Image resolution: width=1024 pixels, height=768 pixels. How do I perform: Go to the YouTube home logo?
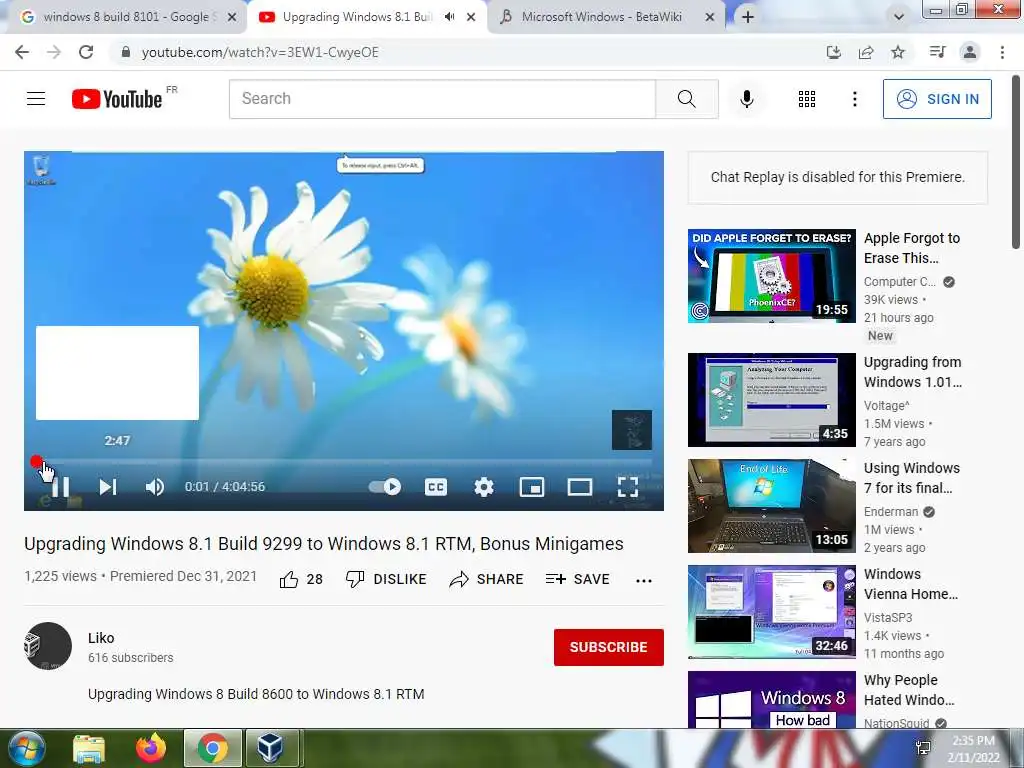pos(117,99)
